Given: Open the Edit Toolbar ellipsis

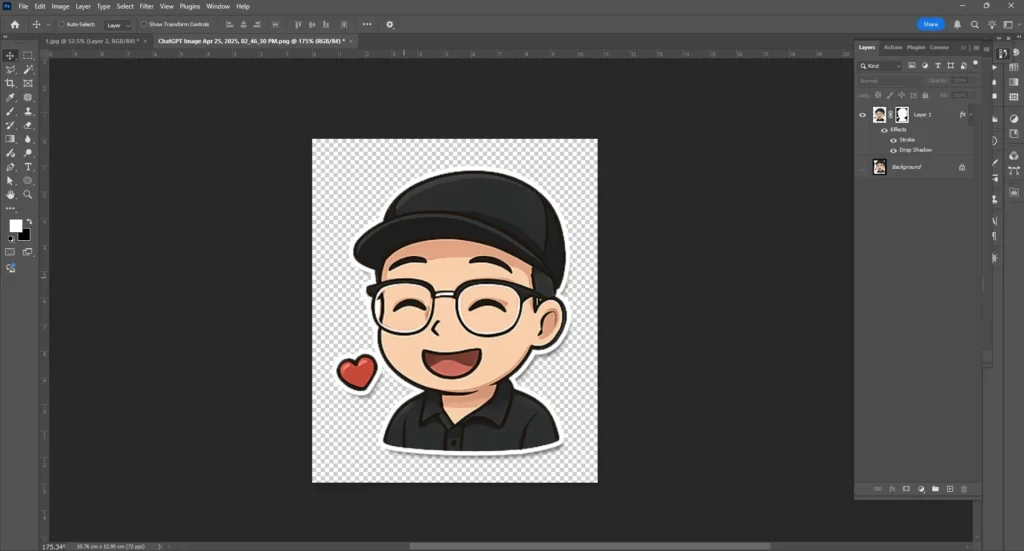Looking at the screenshot, I should pyautogui.click(x=10, y=208).
